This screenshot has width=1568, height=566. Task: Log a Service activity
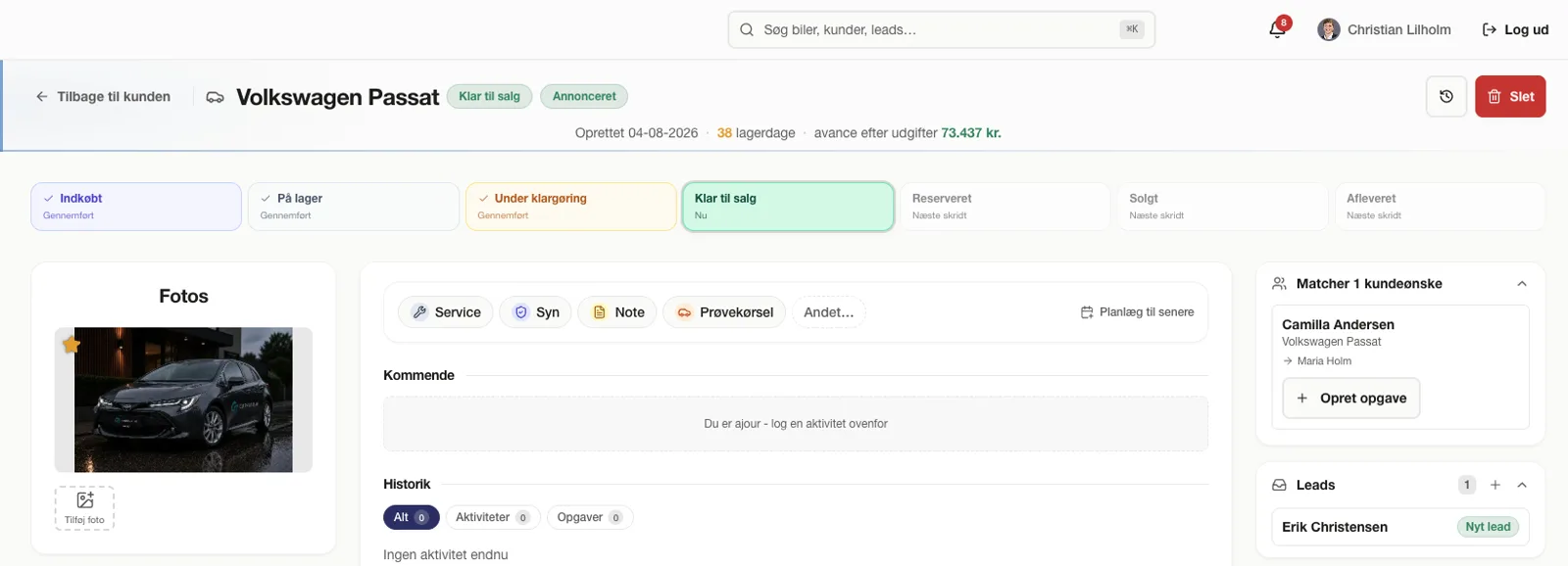point(446,312)
